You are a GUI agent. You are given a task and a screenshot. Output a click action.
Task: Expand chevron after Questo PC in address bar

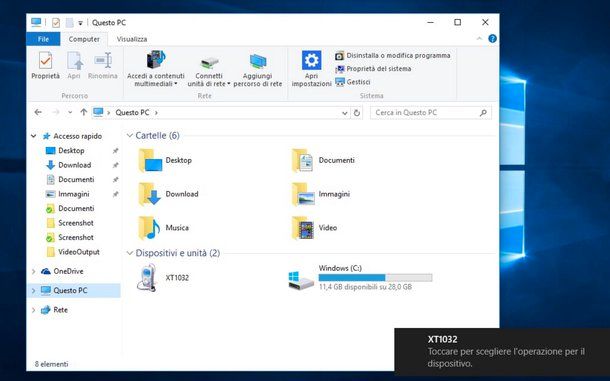(156, 113)
